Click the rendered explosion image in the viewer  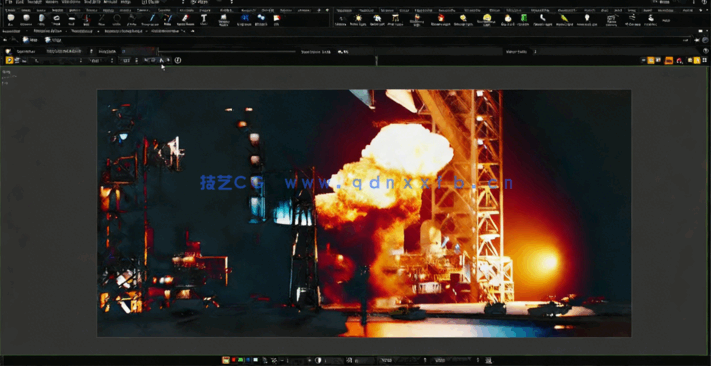(364, 213)
